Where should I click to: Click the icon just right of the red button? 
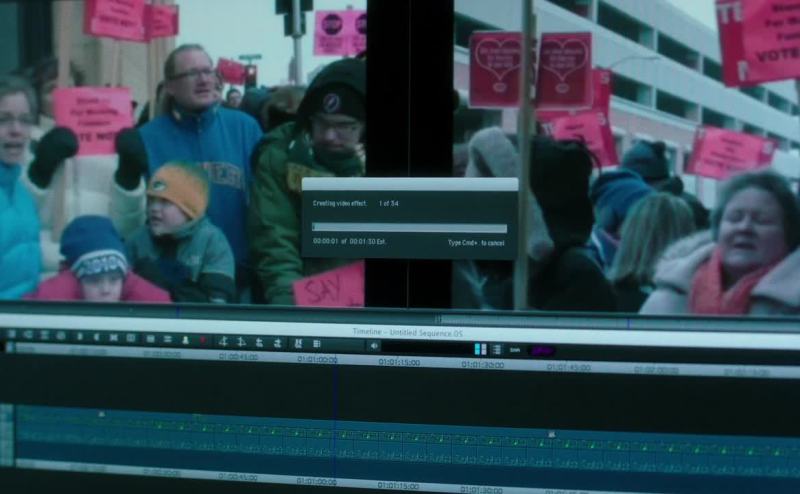(223, 341)
